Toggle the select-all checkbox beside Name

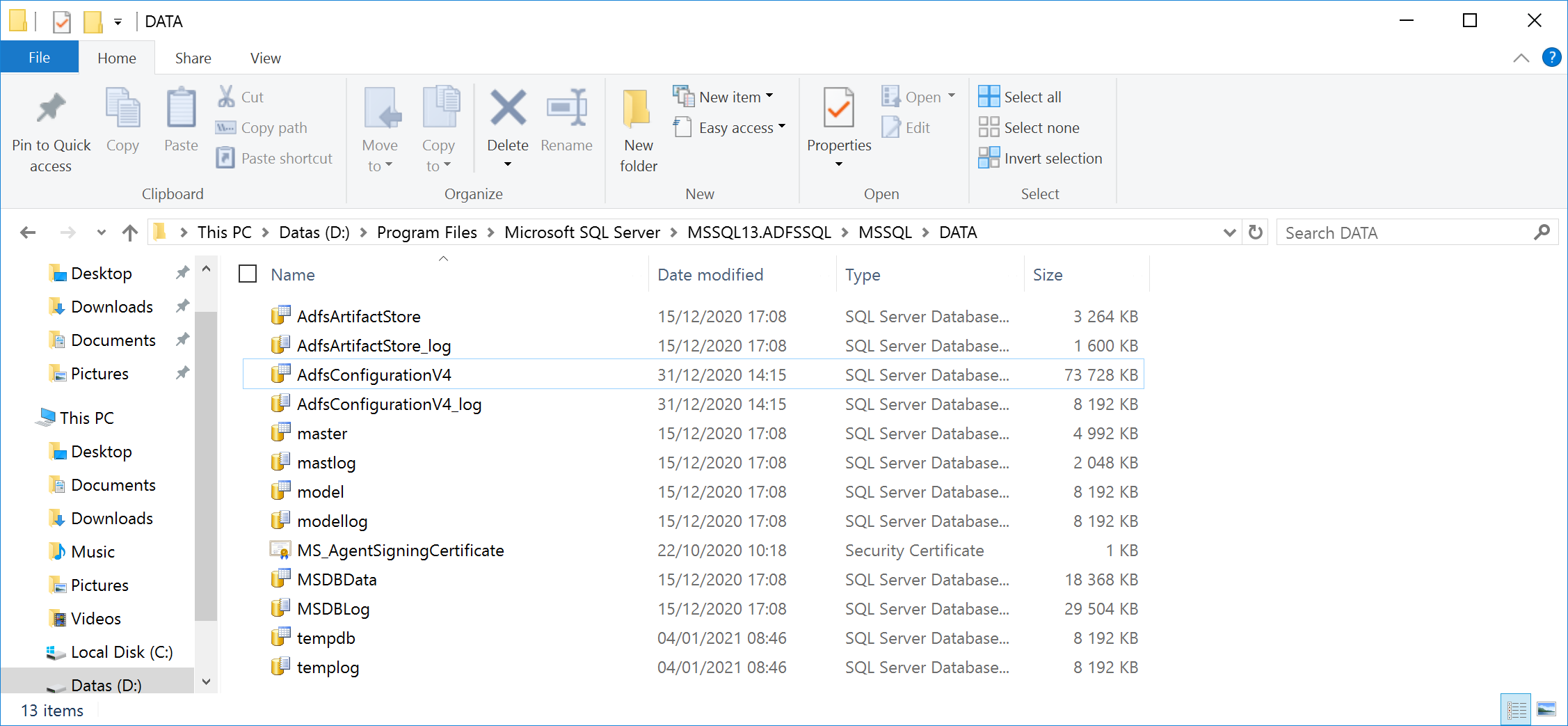(x=248, y=274)
